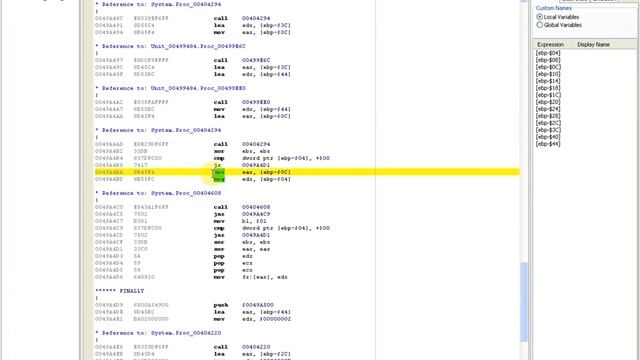
Task: Click the Proc_00499EE0 reference comment line
Action: click(x=170, y=88)
